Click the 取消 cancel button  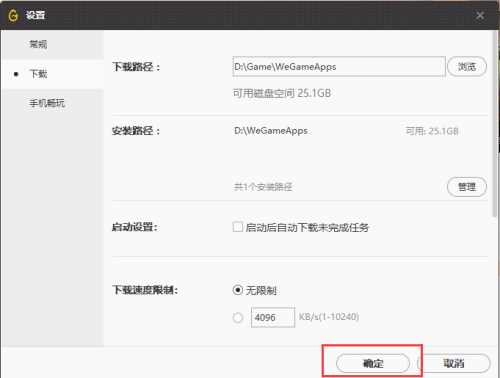454,363
